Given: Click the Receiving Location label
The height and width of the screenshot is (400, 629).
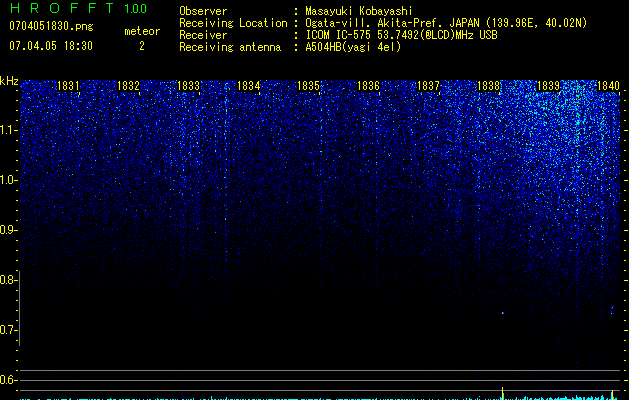Looking at the screenshot, I should [x=233, y=23].
